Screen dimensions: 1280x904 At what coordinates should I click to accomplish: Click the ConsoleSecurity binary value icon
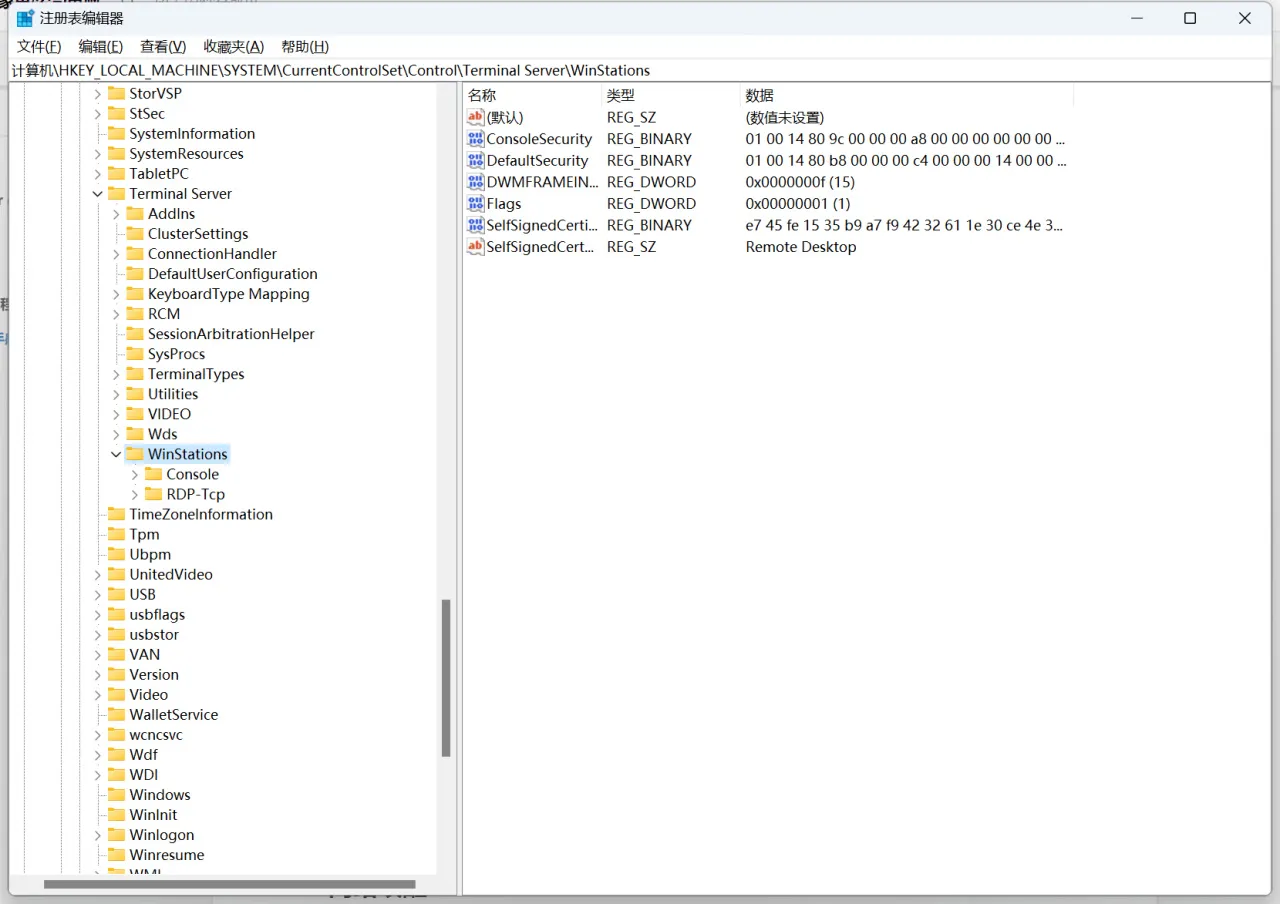pos(475,139)
